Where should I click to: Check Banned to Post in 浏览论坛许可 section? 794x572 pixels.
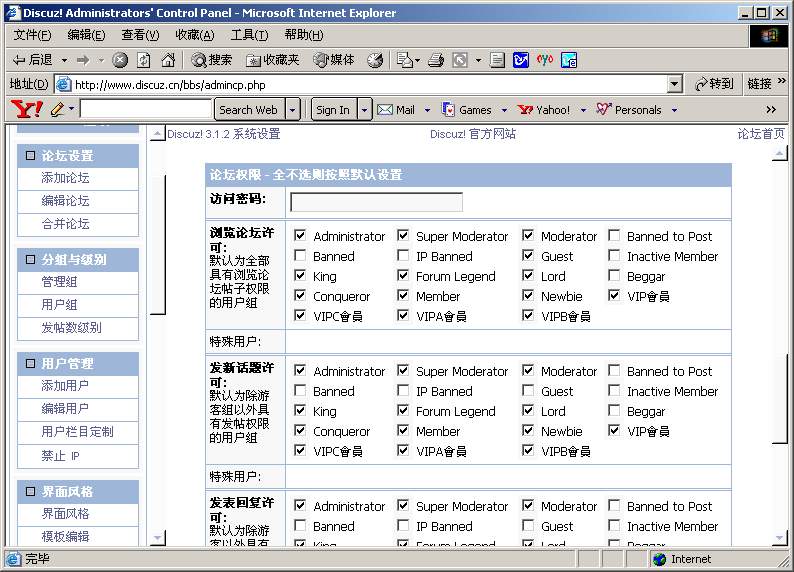(614, 235)
